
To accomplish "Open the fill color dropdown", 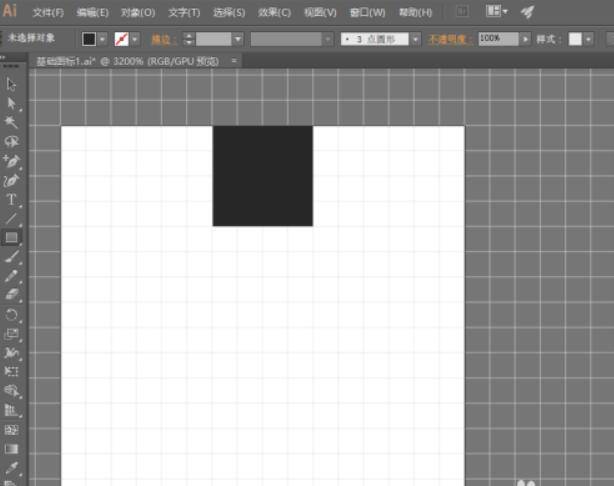I will pyautogui.click(x=103, y=39).
